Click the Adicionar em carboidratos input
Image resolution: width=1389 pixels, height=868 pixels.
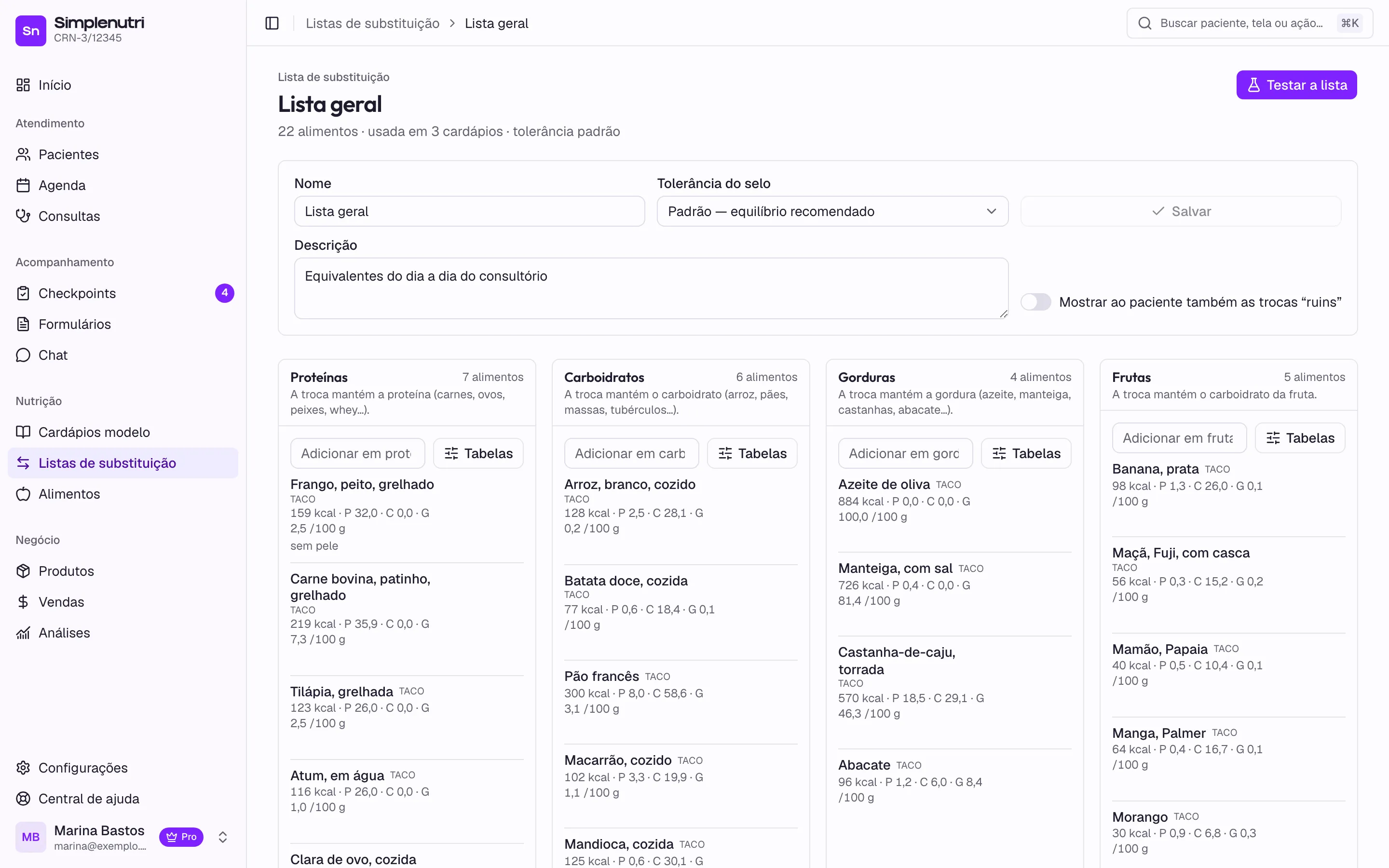pos(631,453)
